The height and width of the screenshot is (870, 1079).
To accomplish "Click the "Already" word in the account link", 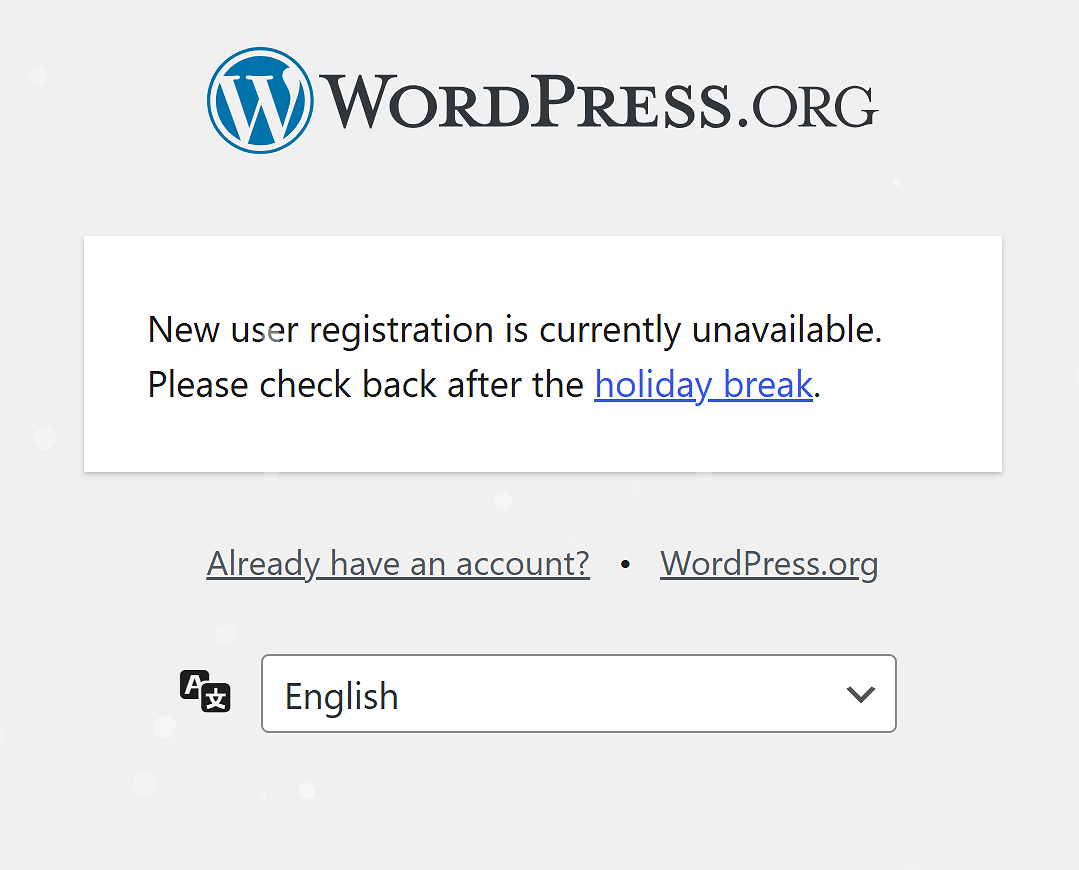I will point(262,564).
